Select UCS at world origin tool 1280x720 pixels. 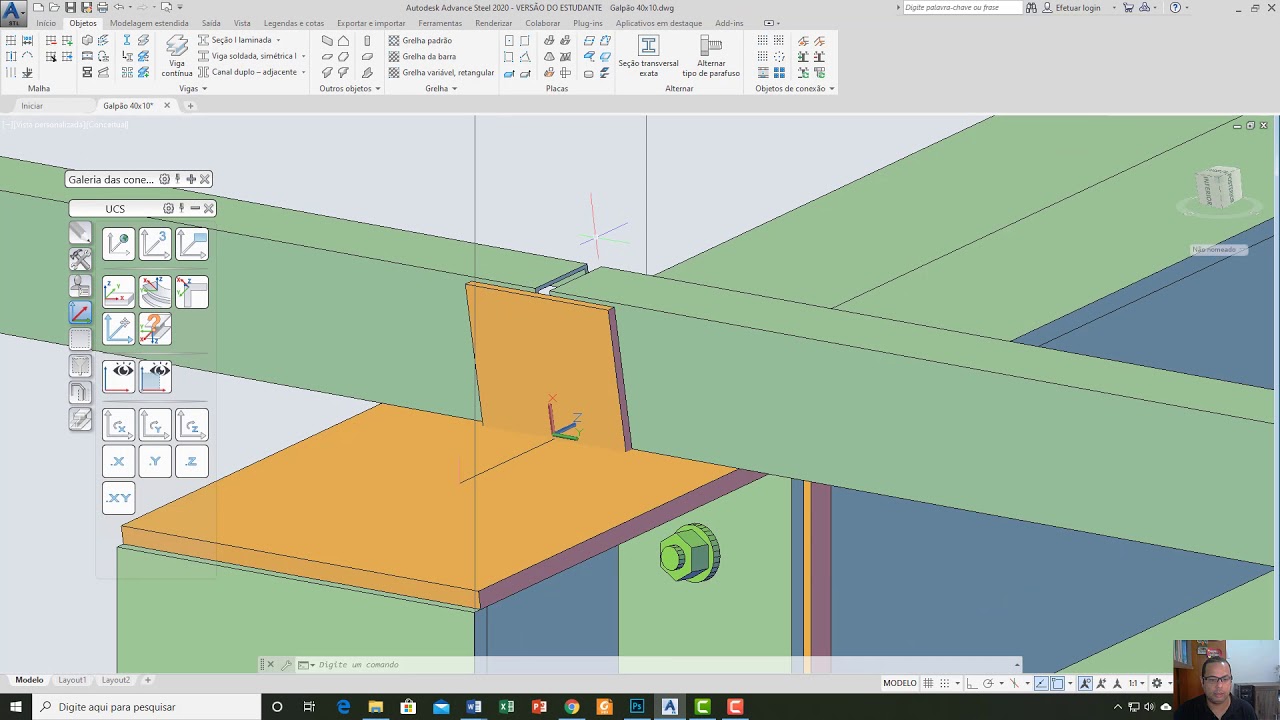(118, 245)
